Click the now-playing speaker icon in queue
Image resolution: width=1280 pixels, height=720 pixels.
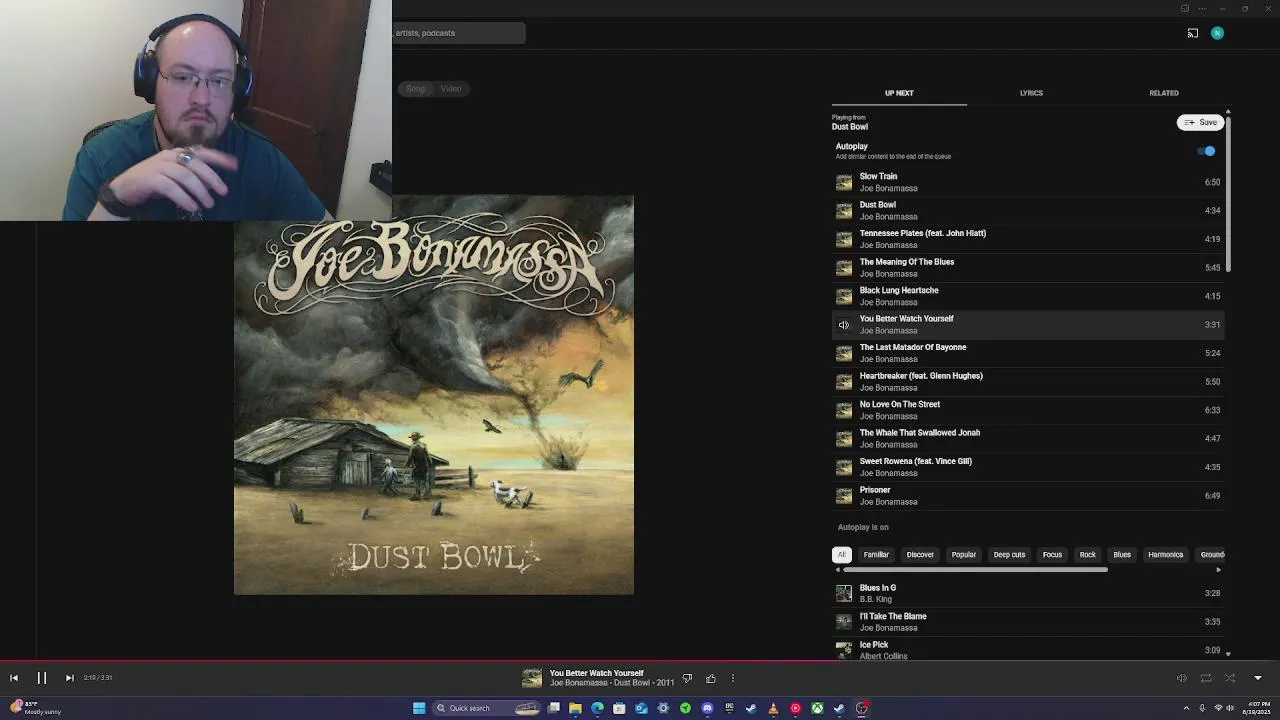click(x=844, y=325)
